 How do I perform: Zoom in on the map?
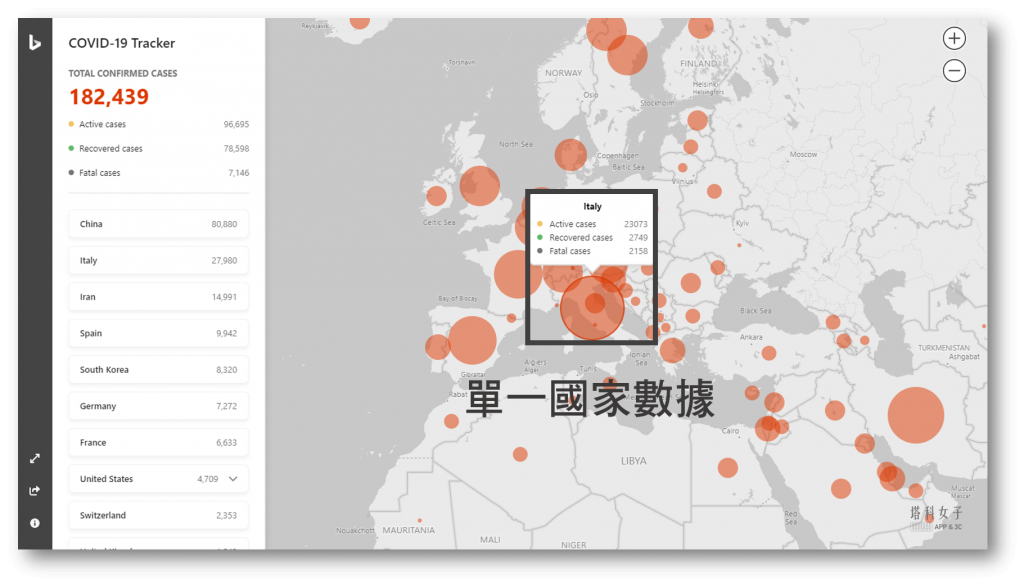click(x=954, y=38)
